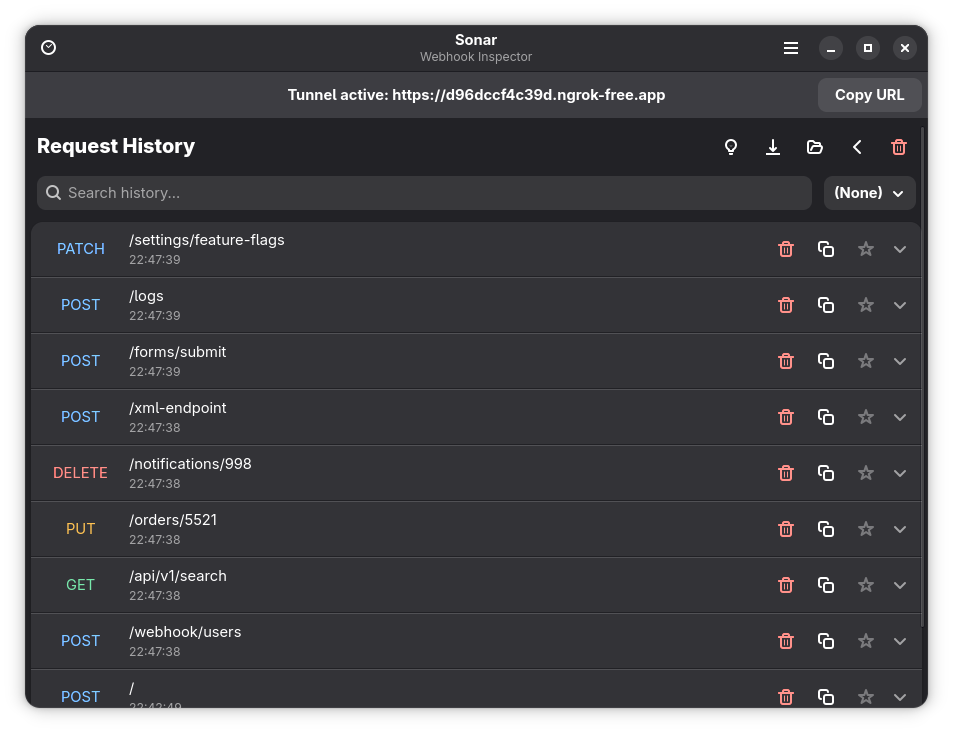Expand the /xml-endpoint request

tap(900, 417)
